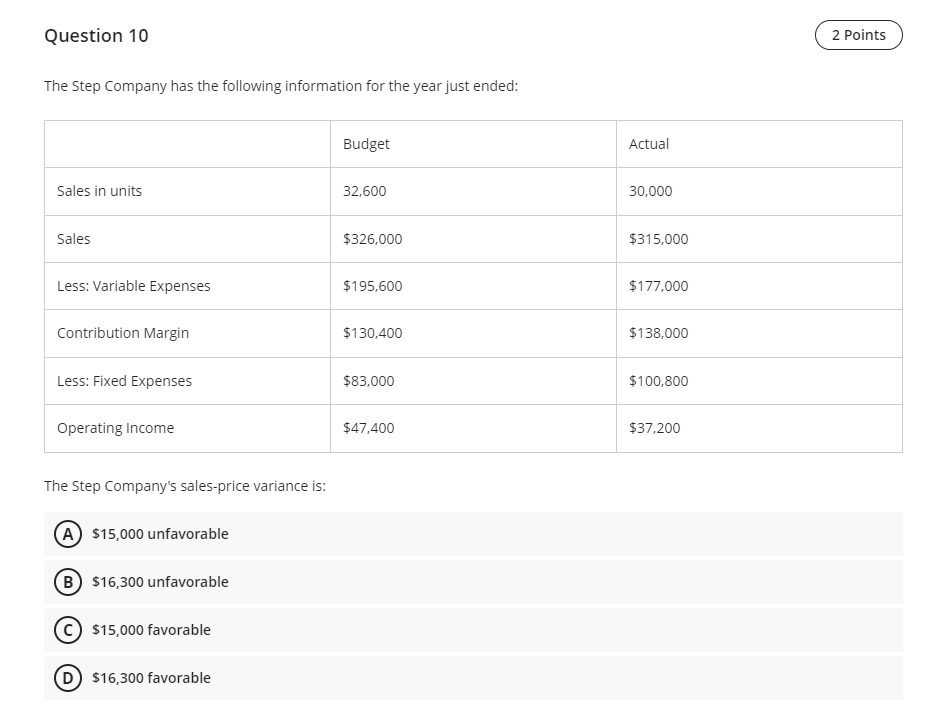Click actual variable expenses $177,000
Viewport: 926px width, 718px height.
pyautogui.click(x=658, y=286)
